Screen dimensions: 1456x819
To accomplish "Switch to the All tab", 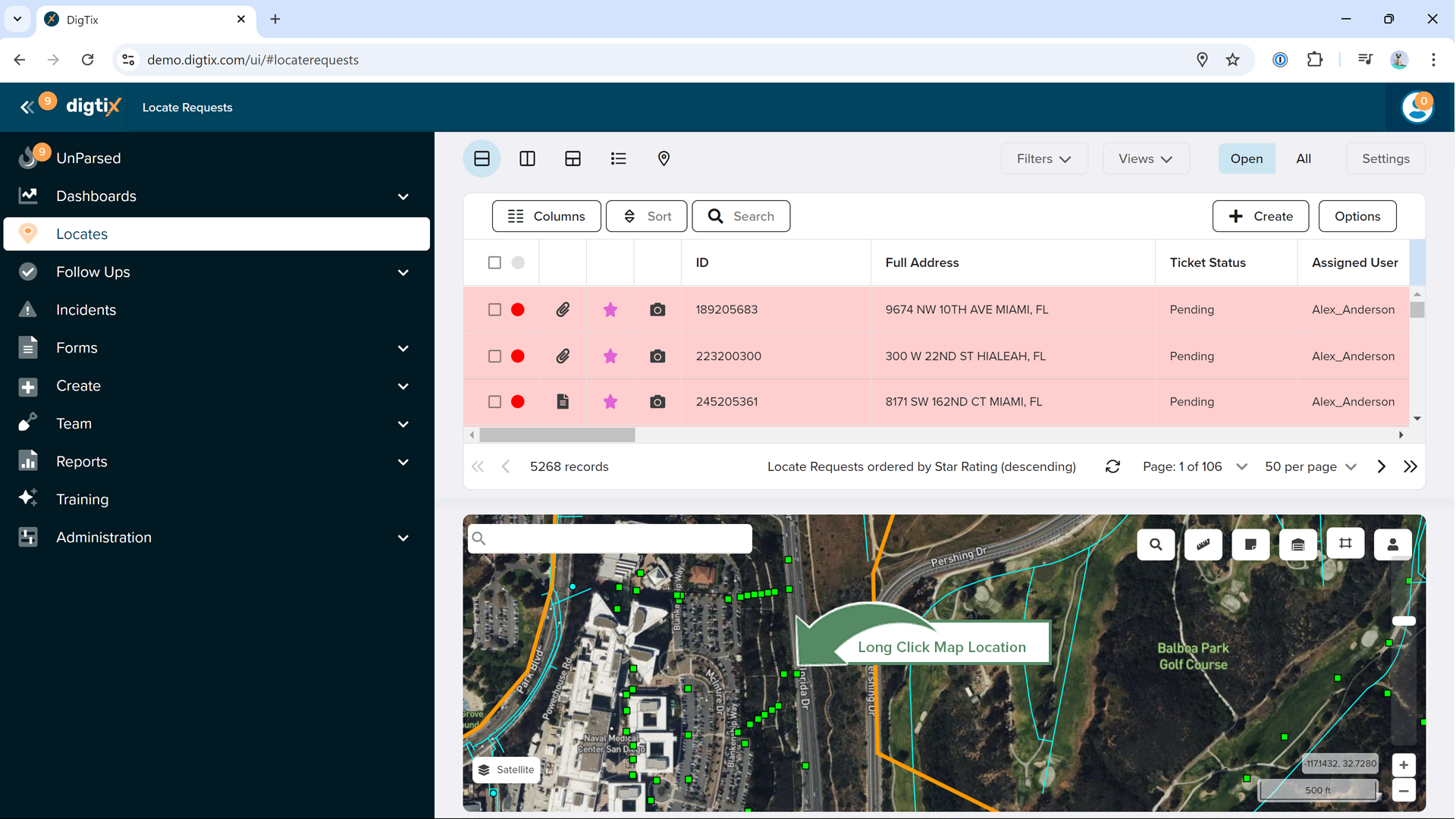I will [1303, 158].
